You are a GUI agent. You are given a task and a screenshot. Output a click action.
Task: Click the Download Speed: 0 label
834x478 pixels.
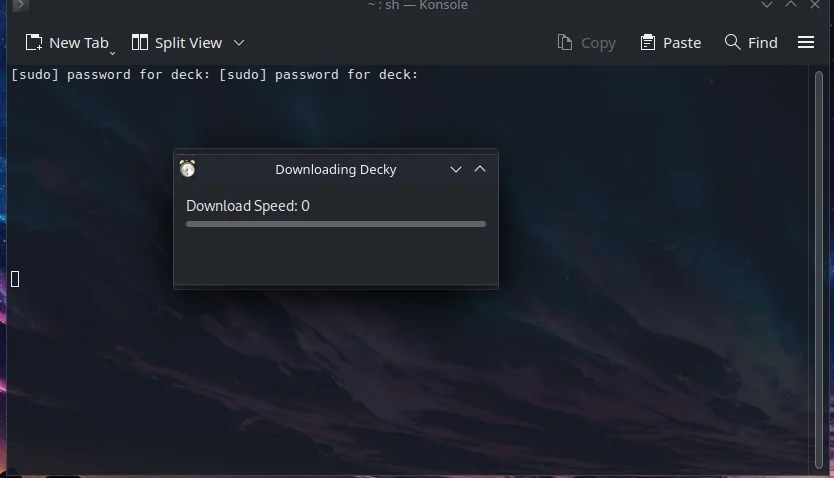[x=248, y=206]
